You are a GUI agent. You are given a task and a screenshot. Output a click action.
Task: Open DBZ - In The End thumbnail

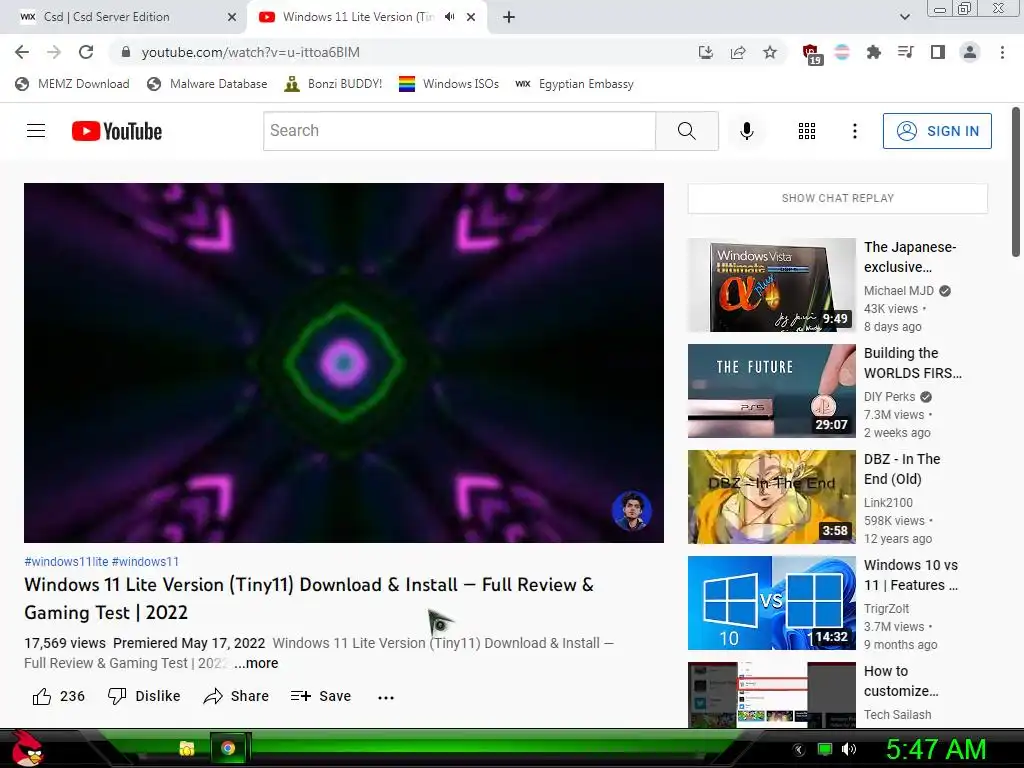pyautogui.click(x=771, y=496)
